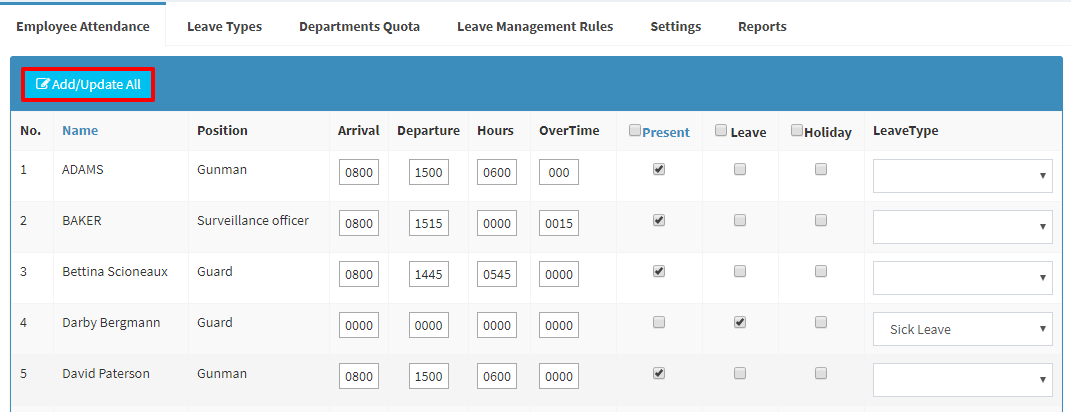Go to the Reports tab
Viewport: 1071px width, 412px height.
click(762, 27)
